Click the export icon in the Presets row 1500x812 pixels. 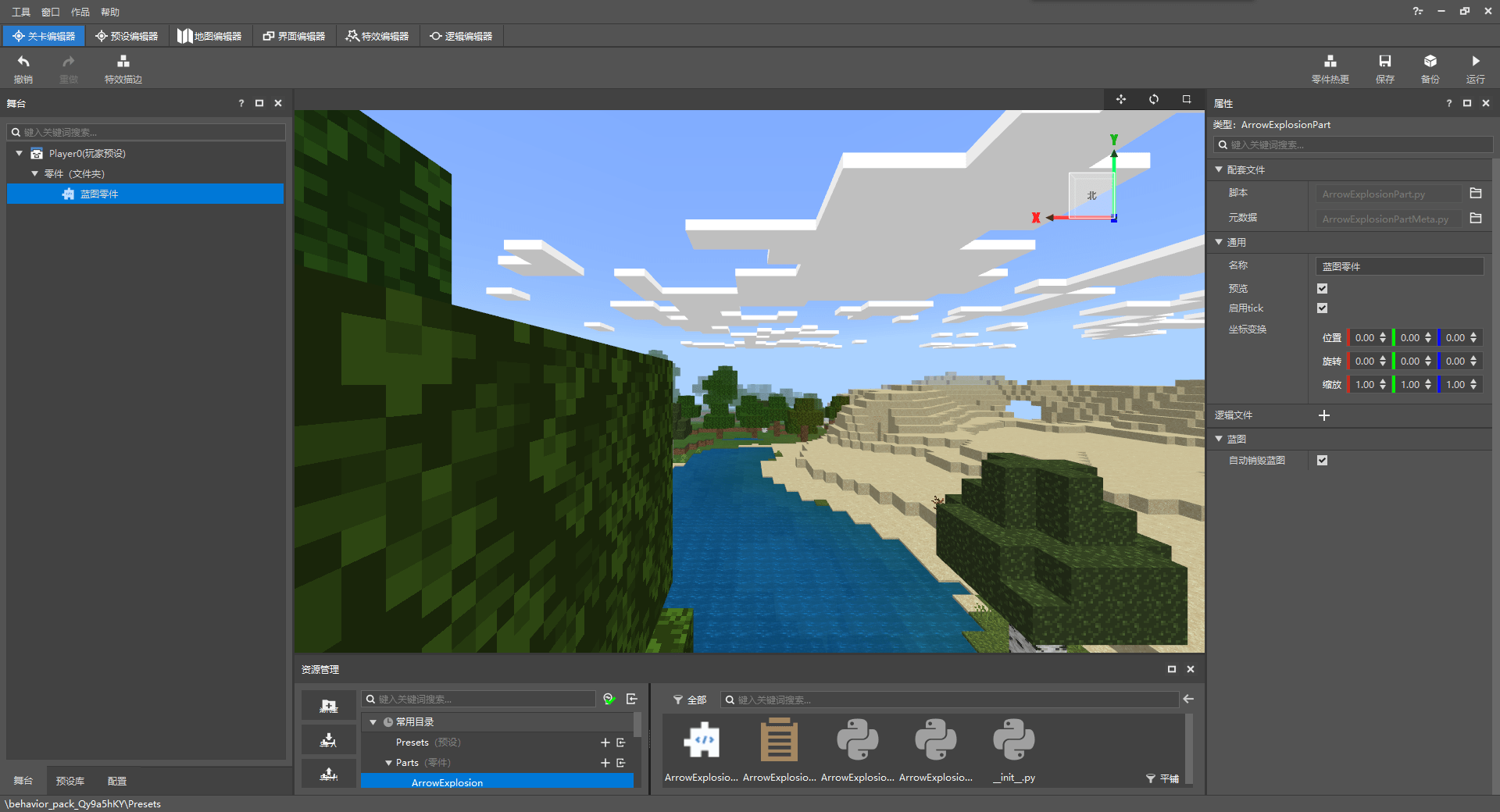621,743
